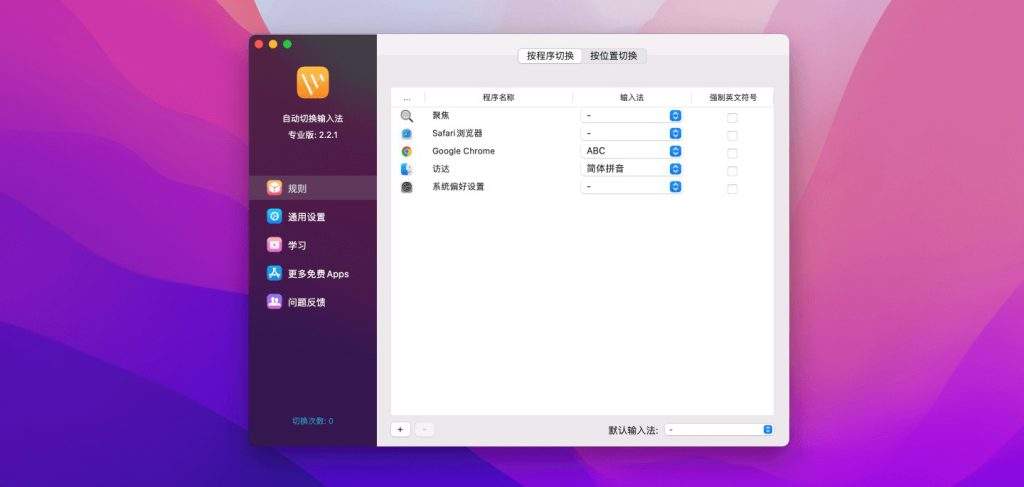The width and height of the screenshot is (1024, 487).
Task: Switch to 按位置切换 tab
Action: point(613,56)
